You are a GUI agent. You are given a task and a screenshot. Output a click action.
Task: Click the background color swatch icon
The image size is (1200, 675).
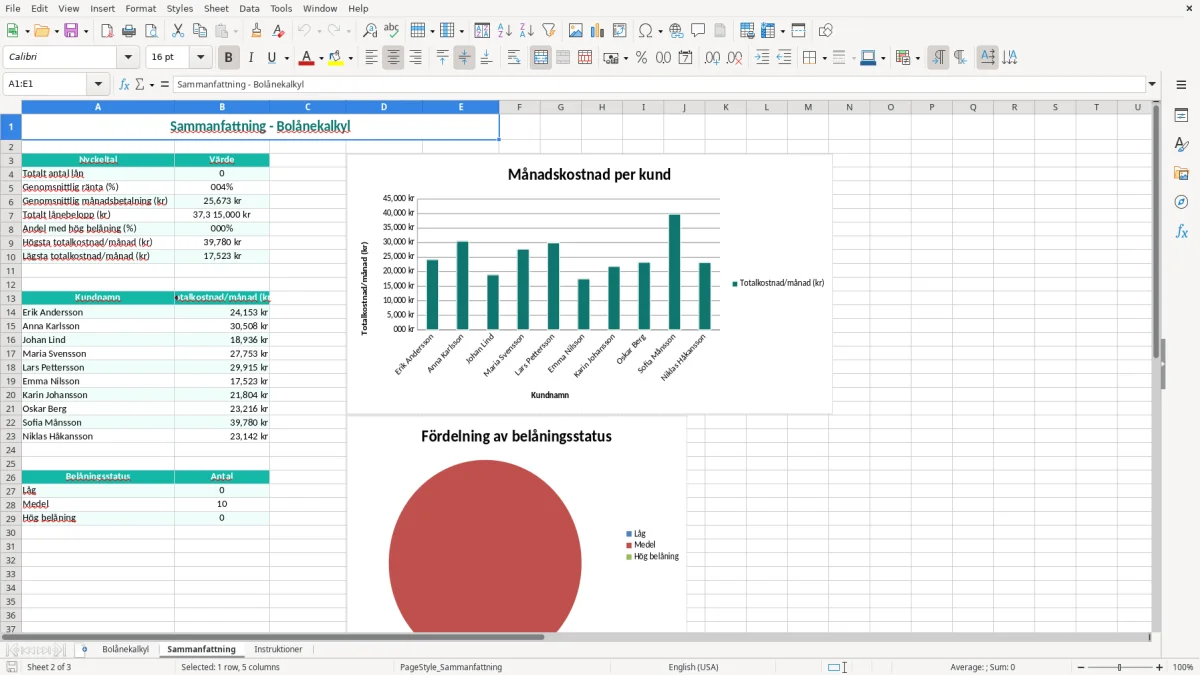[x=335, y=58]
